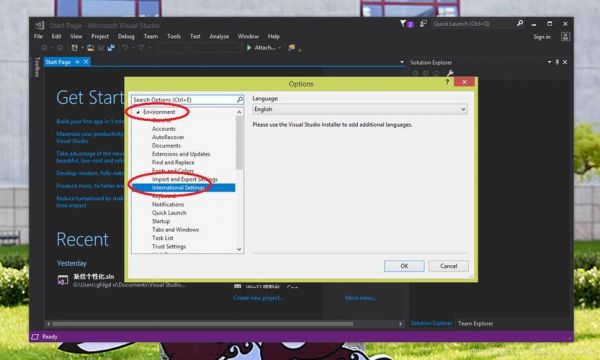Click the Quick Launch magnifier icon
The width and height of the screenshot is (600, 360).
pyautogui.click(x=520, y=24)
